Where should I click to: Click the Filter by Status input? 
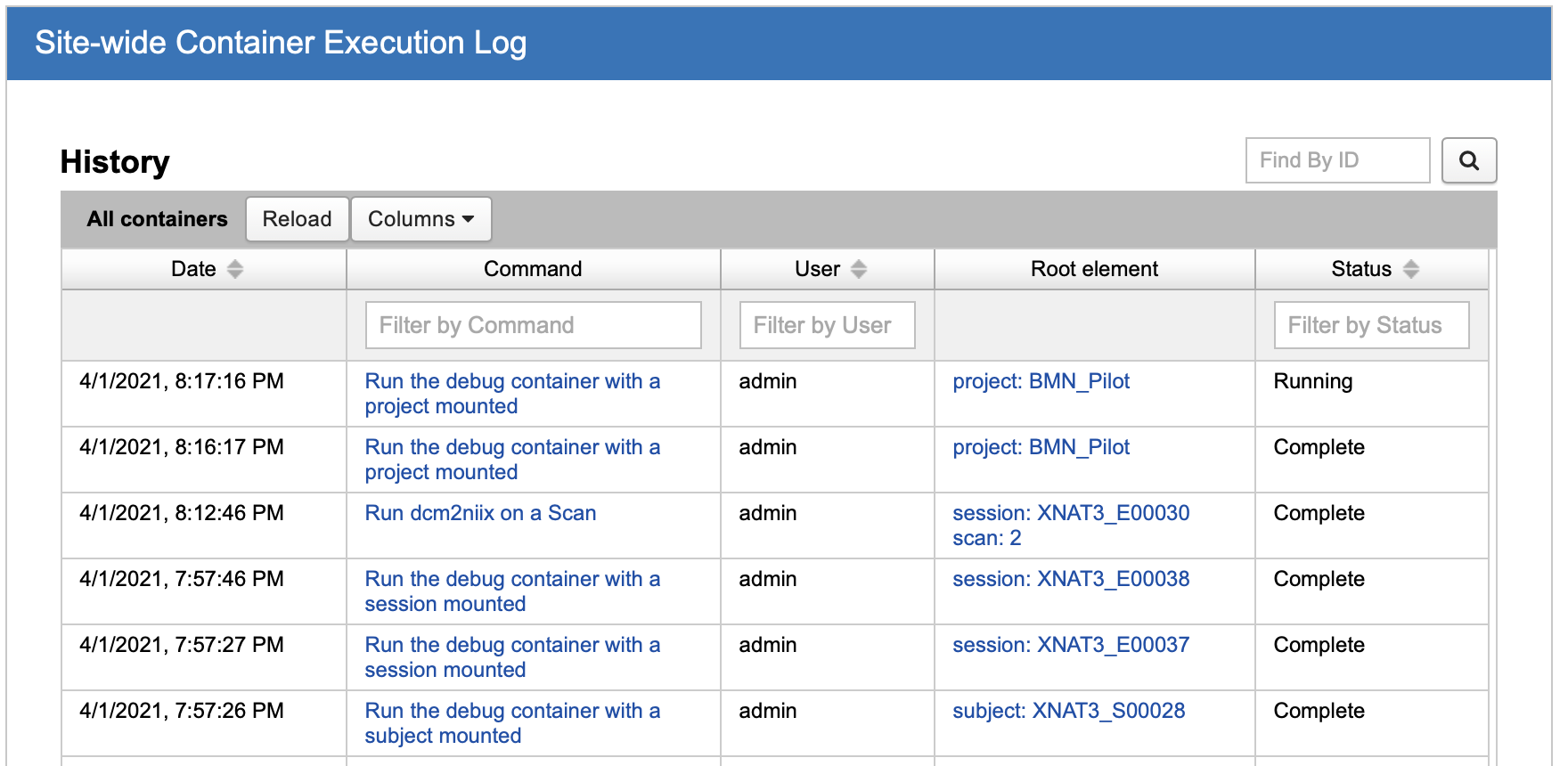tap(1371, 325)
